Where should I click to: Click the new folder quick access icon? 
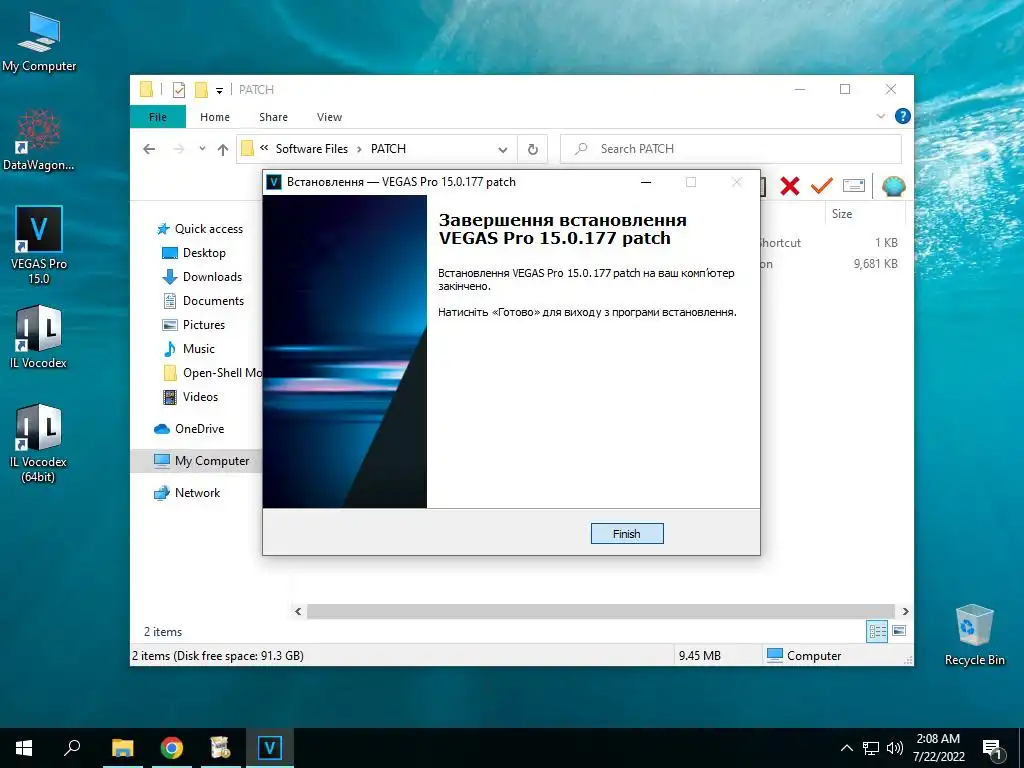point(201,89)
